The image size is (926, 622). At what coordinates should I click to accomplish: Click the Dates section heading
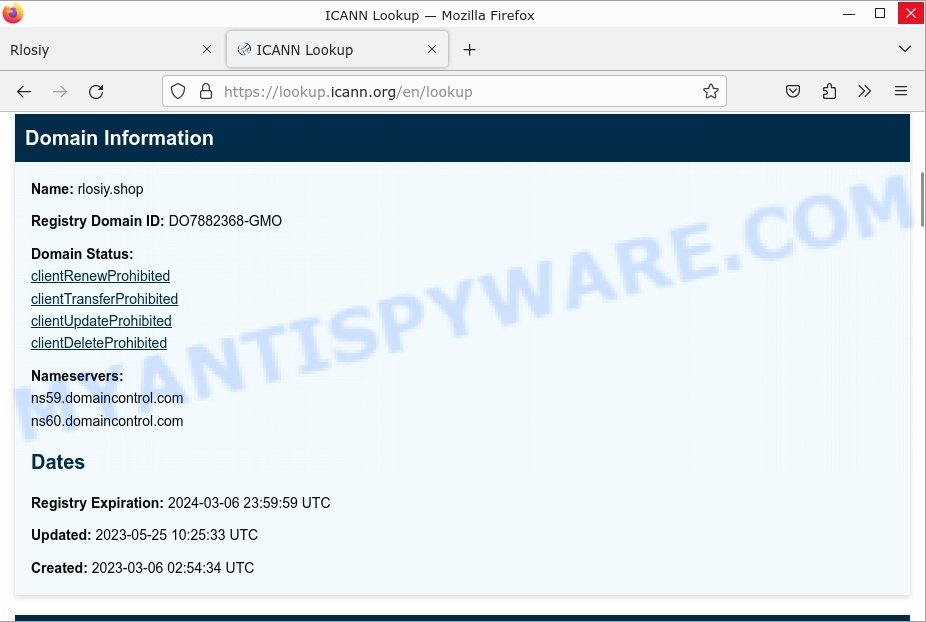click(58, 462)
